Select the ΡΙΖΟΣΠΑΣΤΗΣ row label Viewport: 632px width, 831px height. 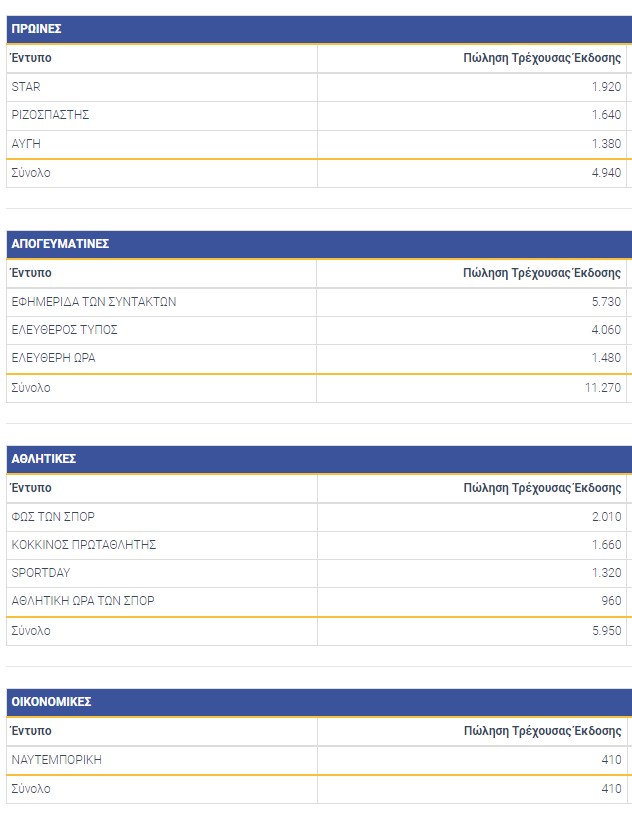[50, 115]
